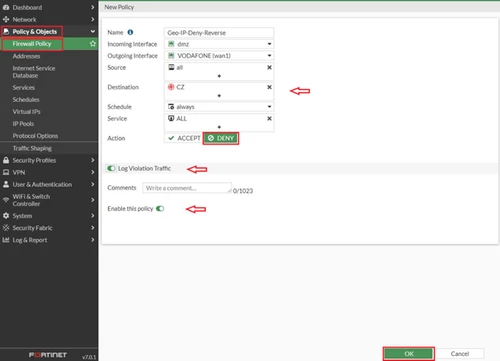The width and height of the screenshot is (500, 361).
Task: Click the v7.0.1 version label
Action: click(89, 357)
